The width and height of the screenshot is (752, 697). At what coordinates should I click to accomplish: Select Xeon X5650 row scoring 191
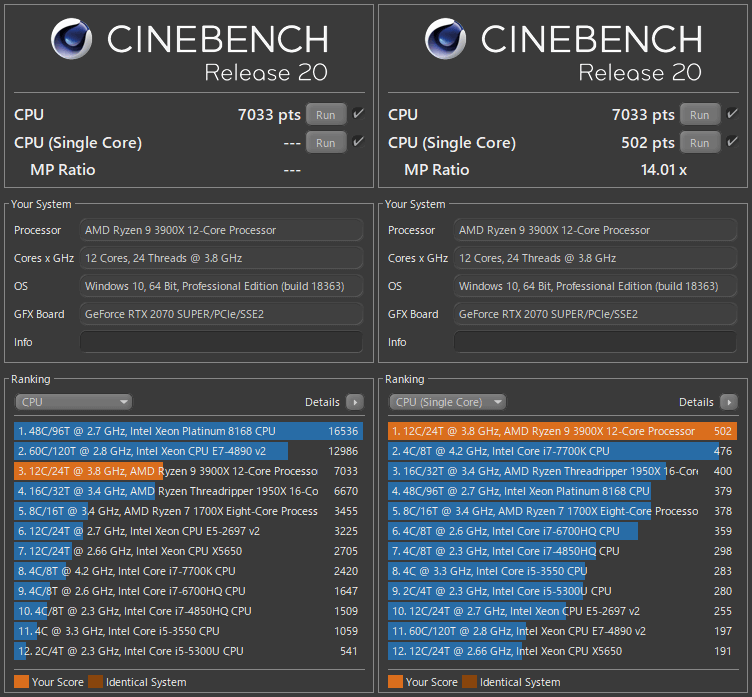click(x=563, y=651)
